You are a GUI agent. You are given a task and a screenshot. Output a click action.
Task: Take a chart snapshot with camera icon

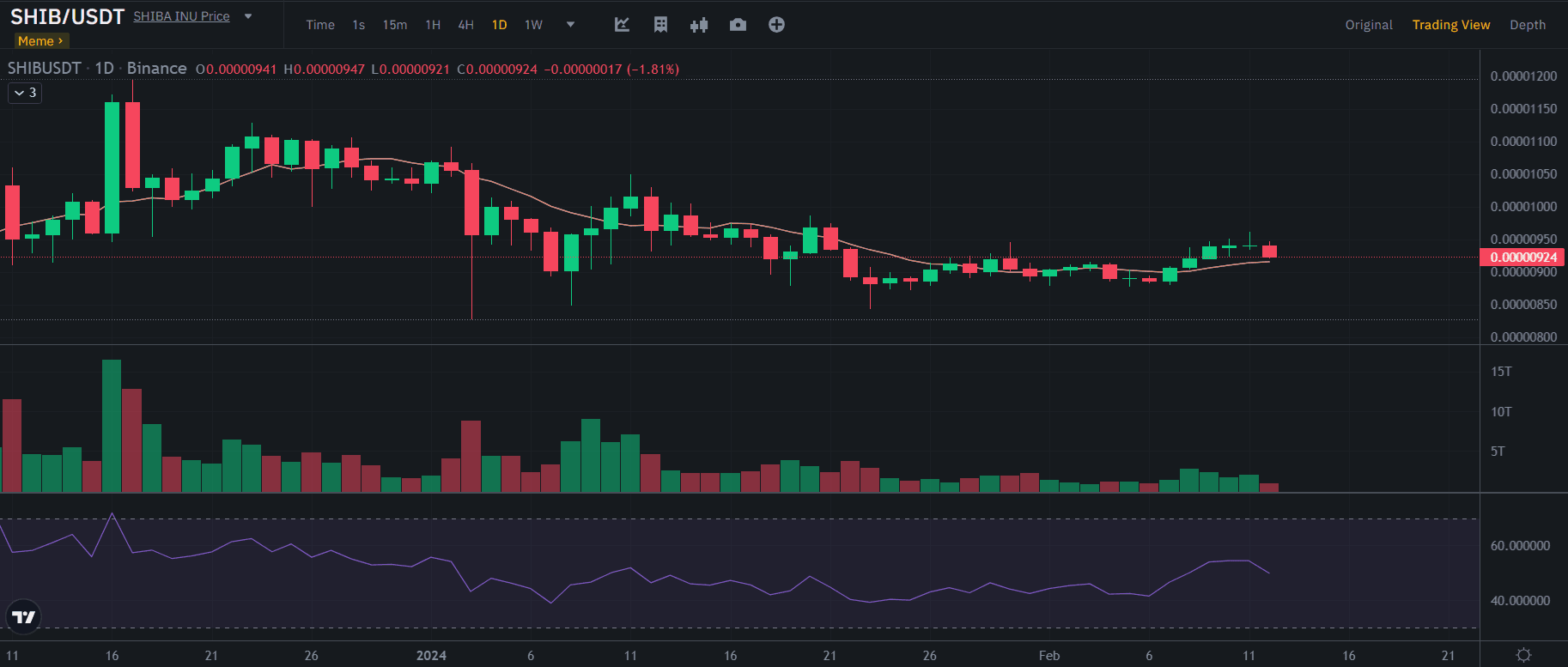pos(738,25)
